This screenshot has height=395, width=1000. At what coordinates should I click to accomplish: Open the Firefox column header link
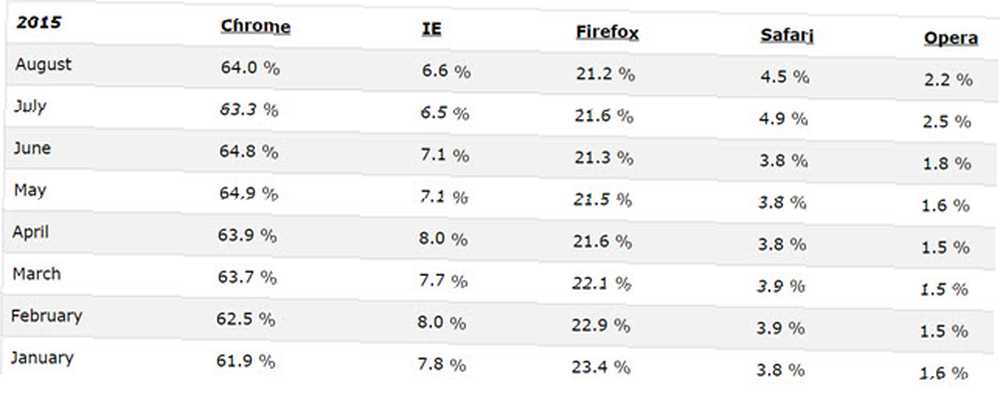click(607, 32)
